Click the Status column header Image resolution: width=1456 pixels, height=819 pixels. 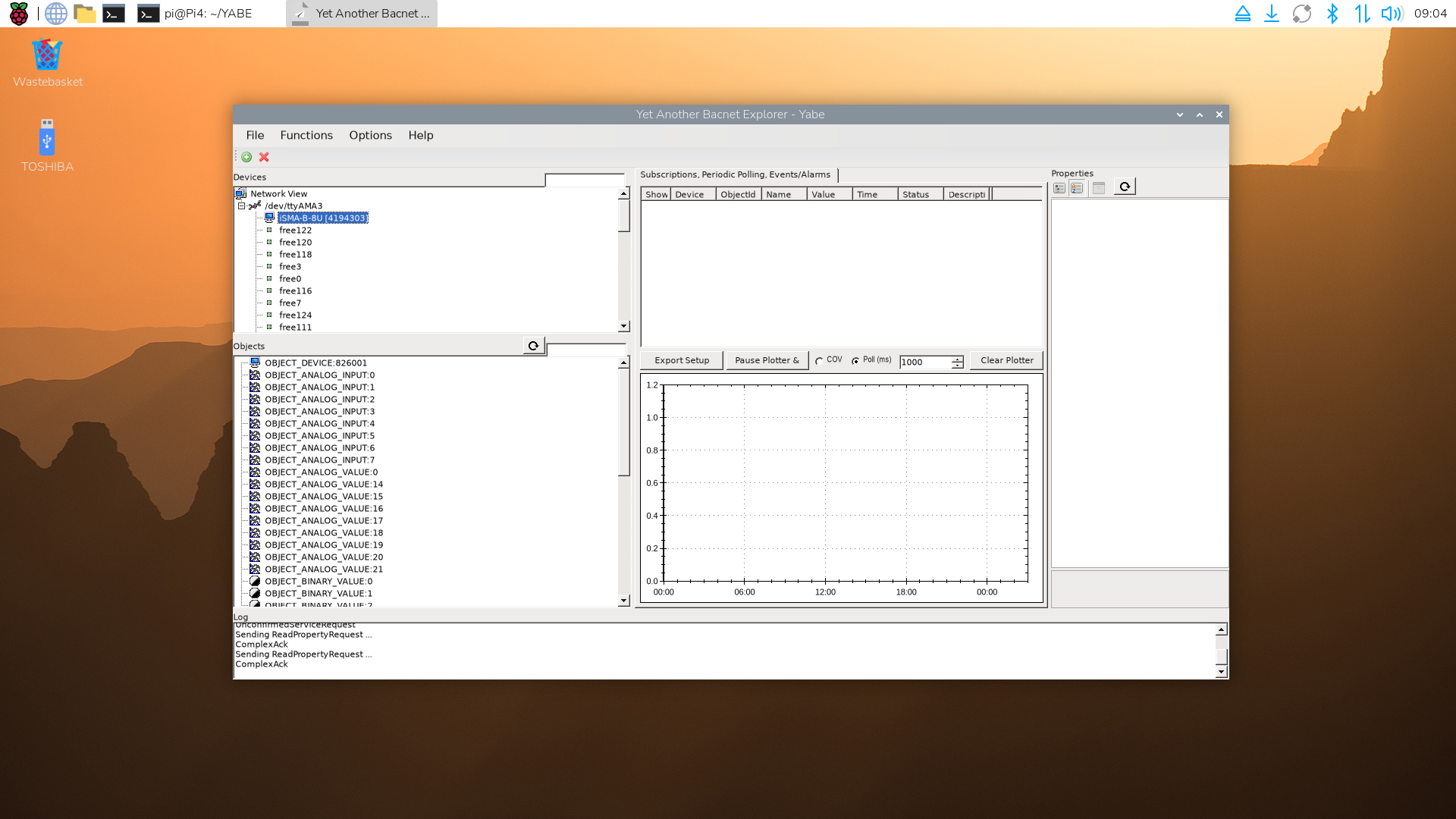click(921, 194)
